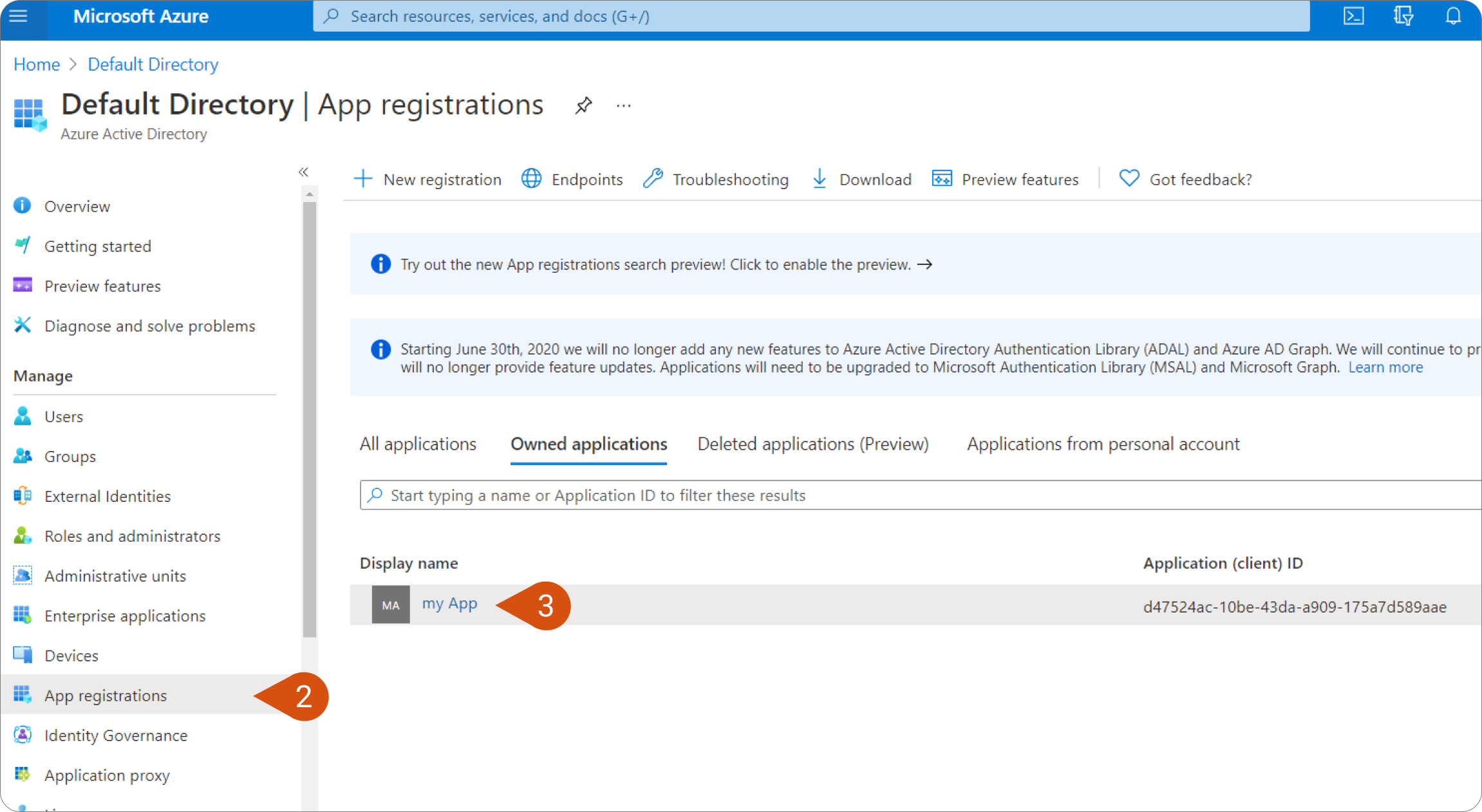Follow the Learn more link
The height and width of the screenshot is (812, 1482).
(1385, 367)
